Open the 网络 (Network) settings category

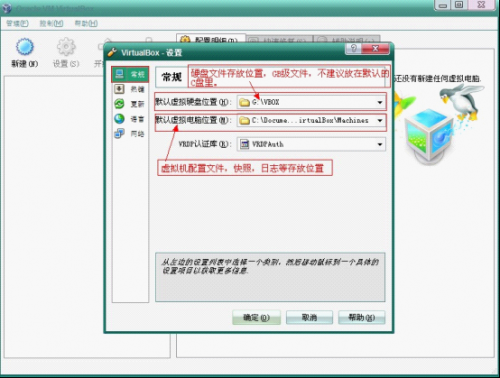pyautogui.click(x=130, y=134)
